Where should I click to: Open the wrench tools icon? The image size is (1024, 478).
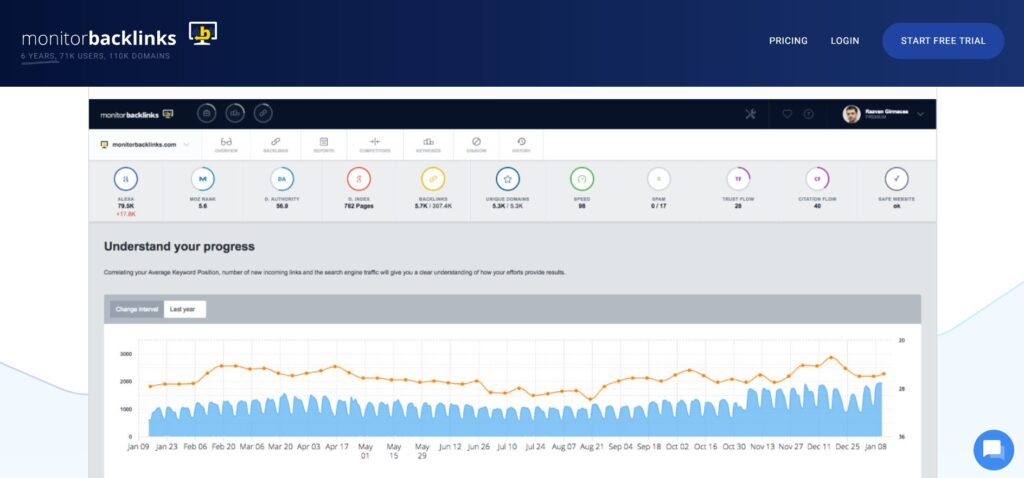pyautogui.click(x=750, y=114)
